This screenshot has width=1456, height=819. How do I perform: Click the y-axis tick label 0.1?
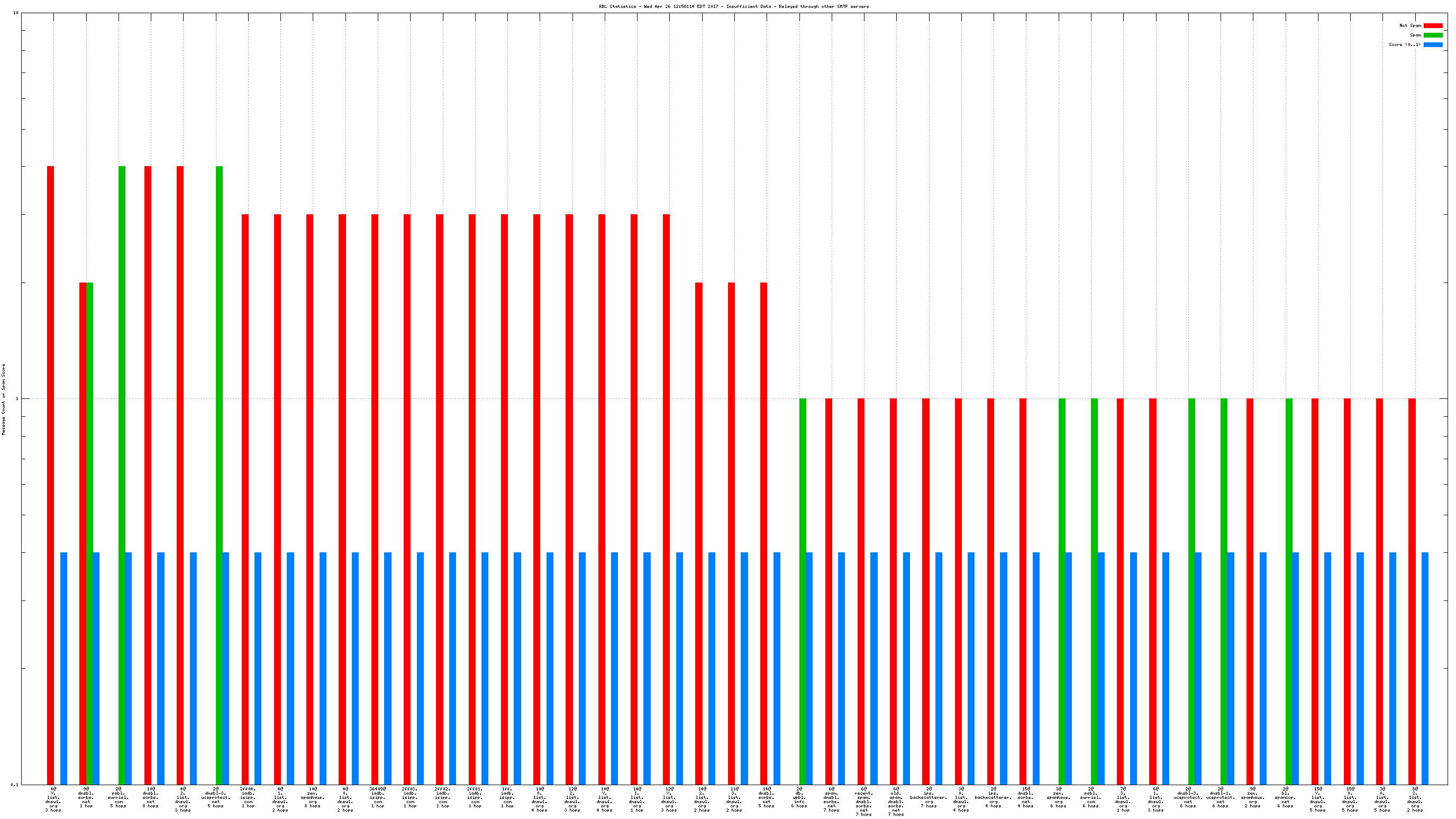[x=14, y=785]
